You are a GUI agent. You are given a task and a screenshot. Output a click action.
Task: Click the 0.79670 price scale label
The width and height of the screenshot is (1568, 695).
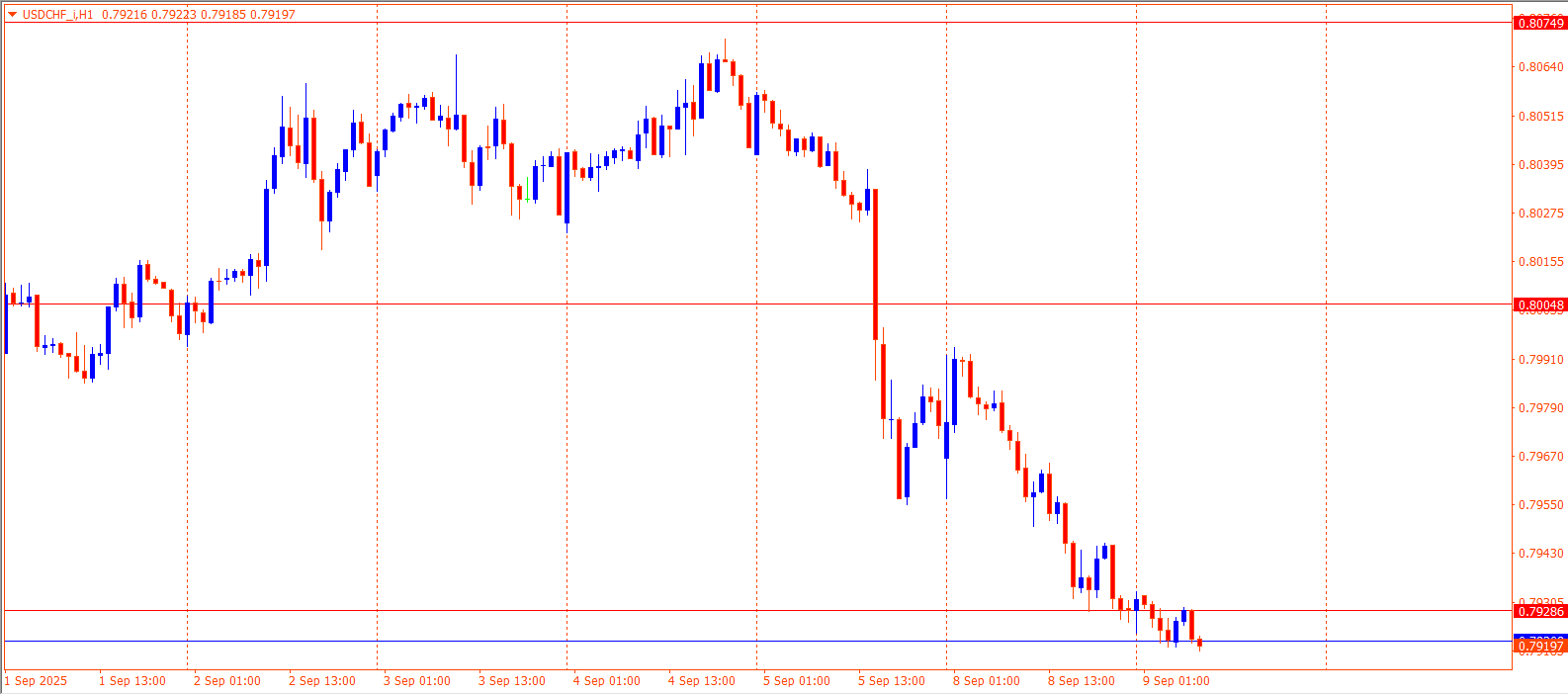click(x=1541, y=456)
